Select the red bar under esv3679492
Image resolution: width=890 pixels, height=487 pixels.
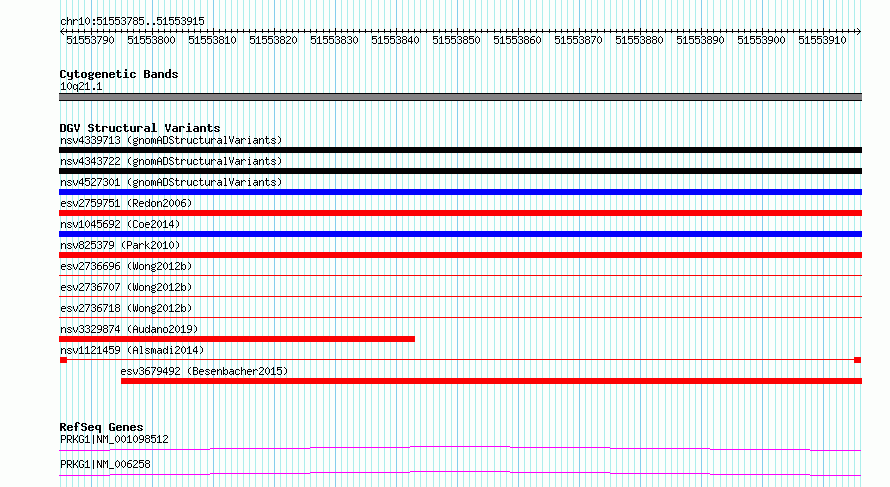[491, 381]
